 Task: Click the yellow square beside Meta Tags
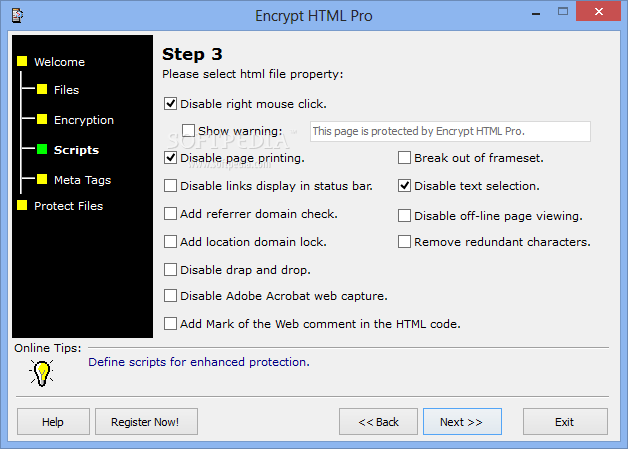coord(42,179)
